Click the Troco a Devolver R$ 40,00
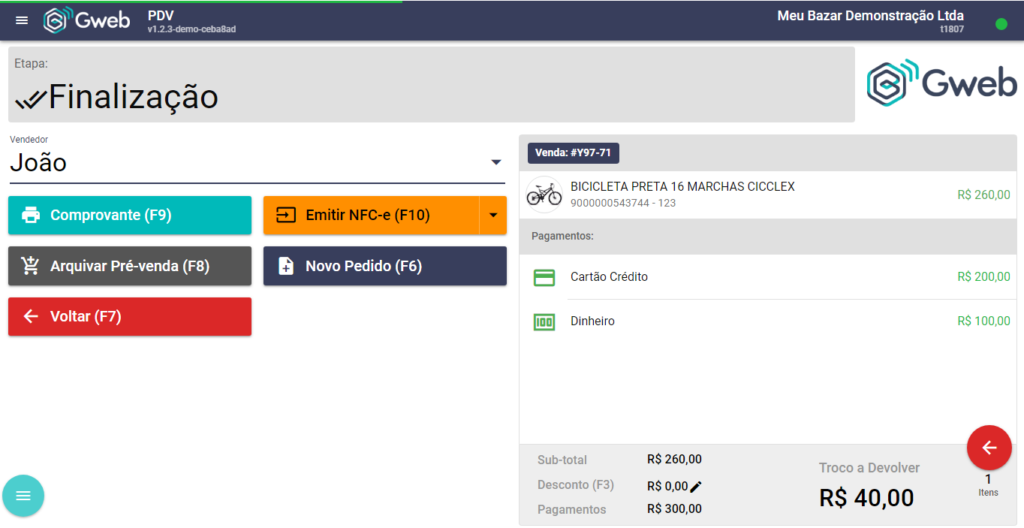 coord(870,487)
